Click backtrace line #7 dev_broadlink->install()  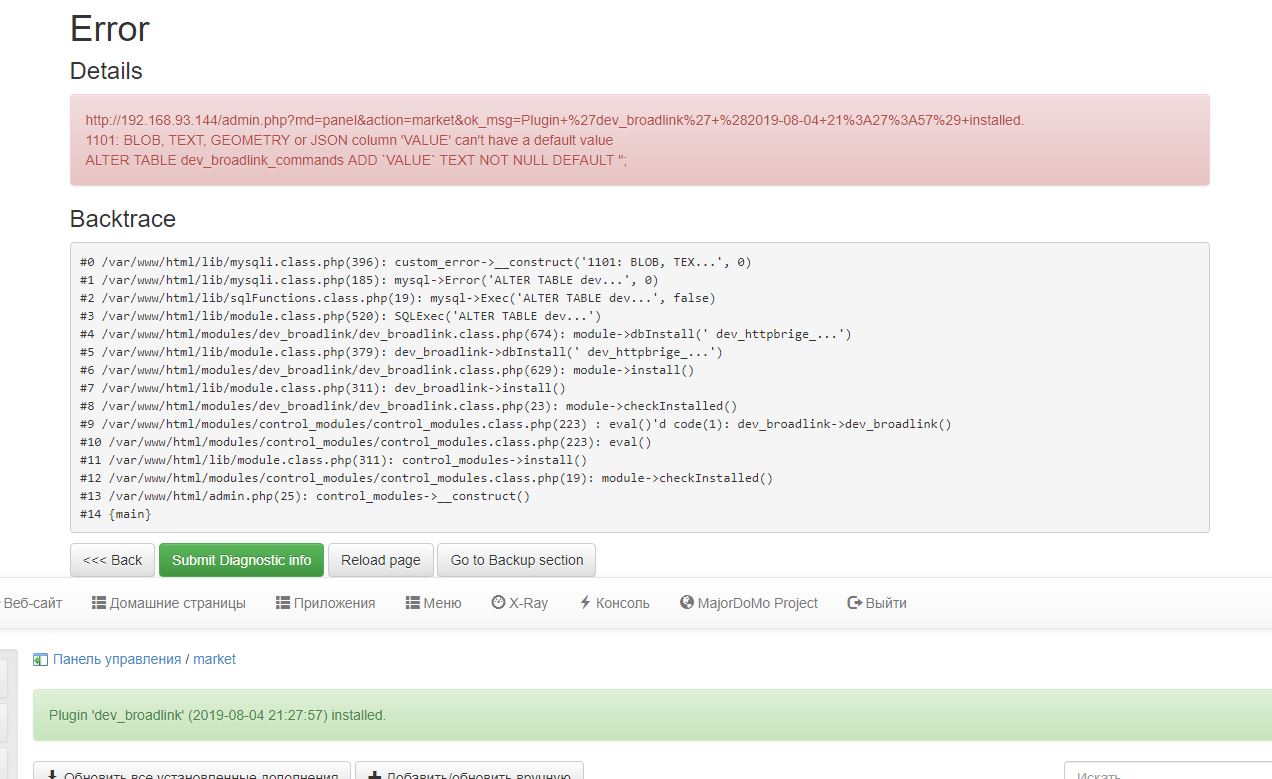[323, 388]
